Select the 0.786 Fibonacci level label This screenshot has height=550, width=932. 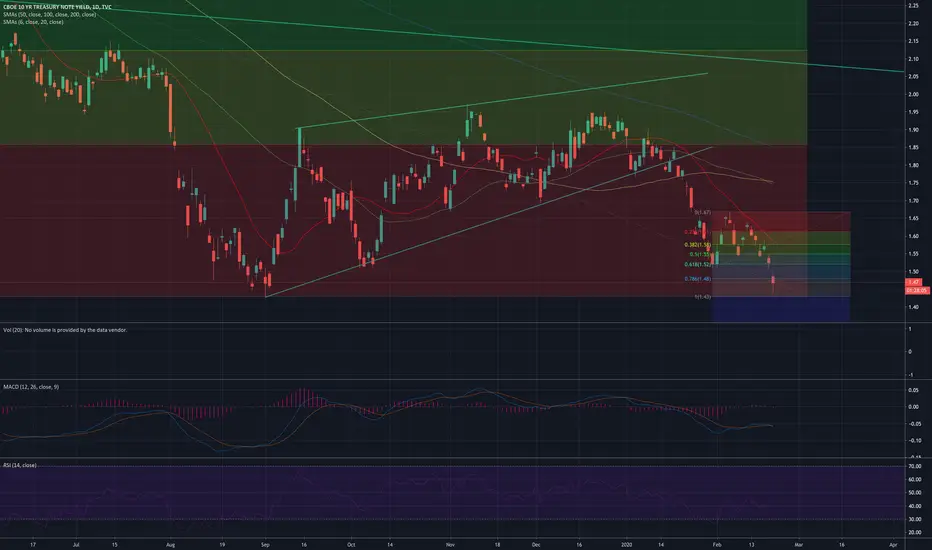pos(697,279)
